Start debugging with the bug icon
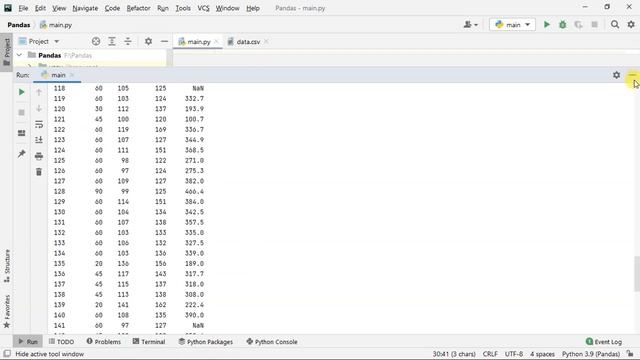This screenshot has height=360, width=640. coord(562,24)
